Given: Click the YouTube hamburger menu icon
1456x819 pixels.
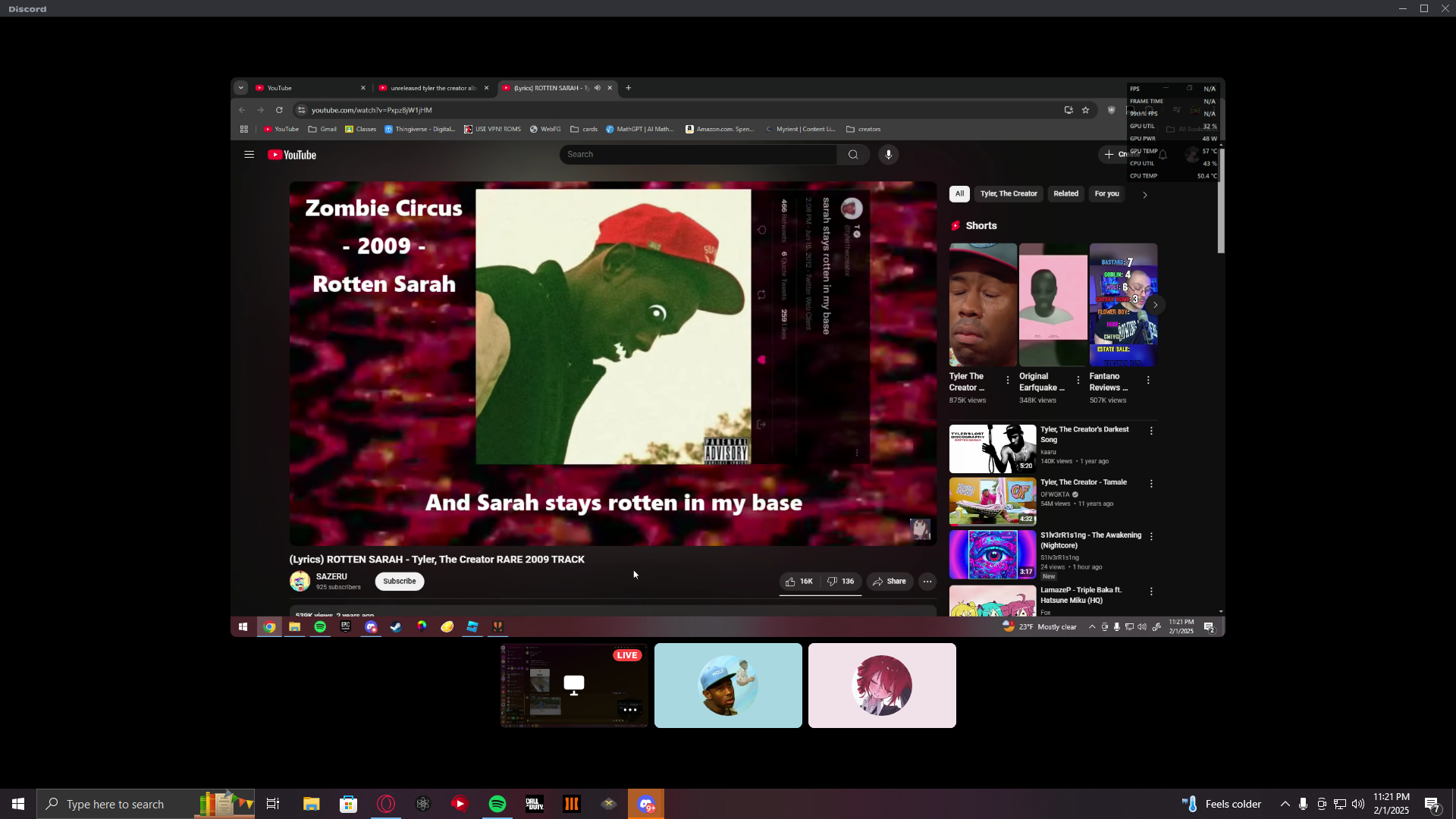Looking at the screenshot, I should 249,155.
